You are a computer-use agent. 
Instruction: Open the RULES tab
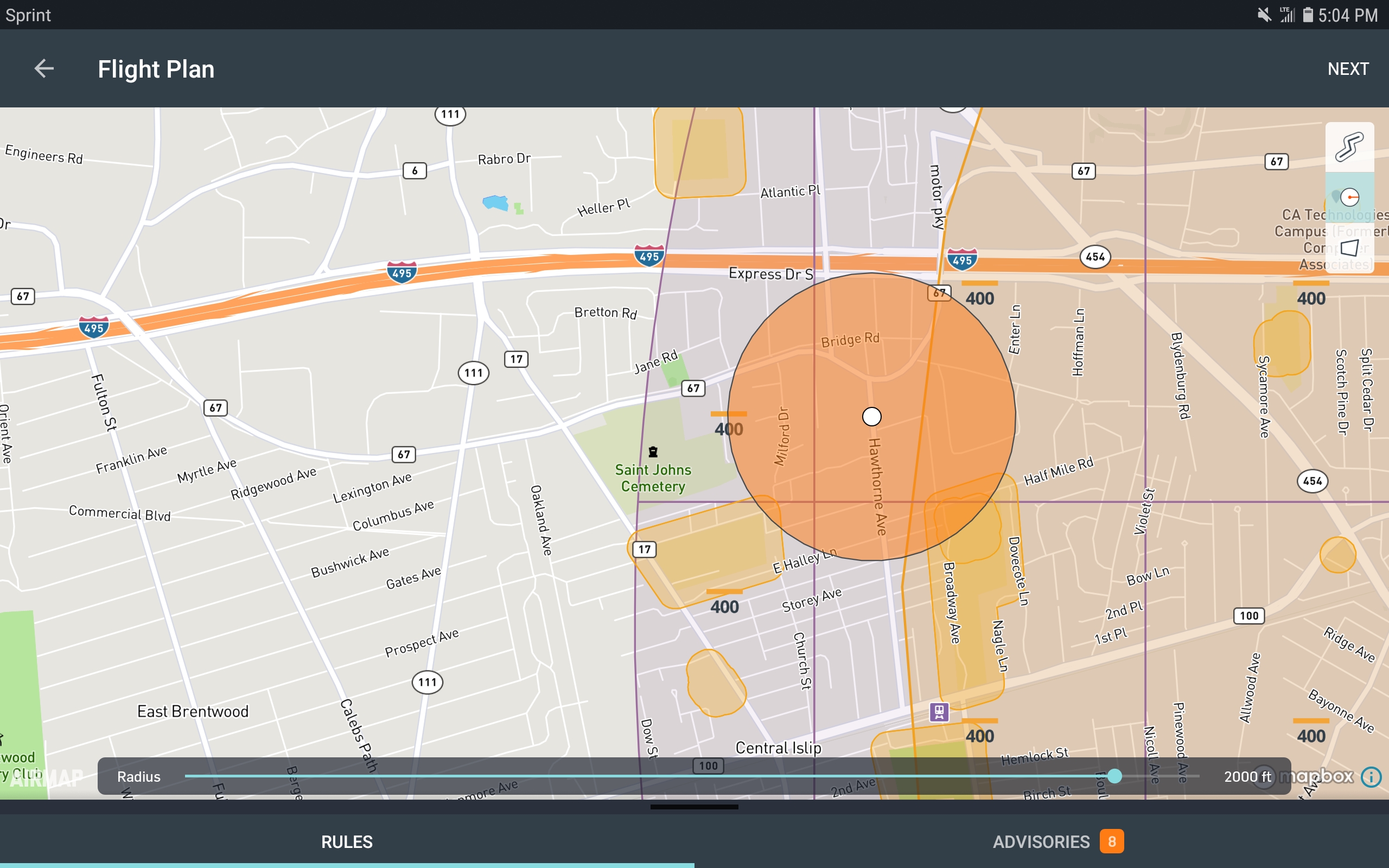tap(347, 841)
